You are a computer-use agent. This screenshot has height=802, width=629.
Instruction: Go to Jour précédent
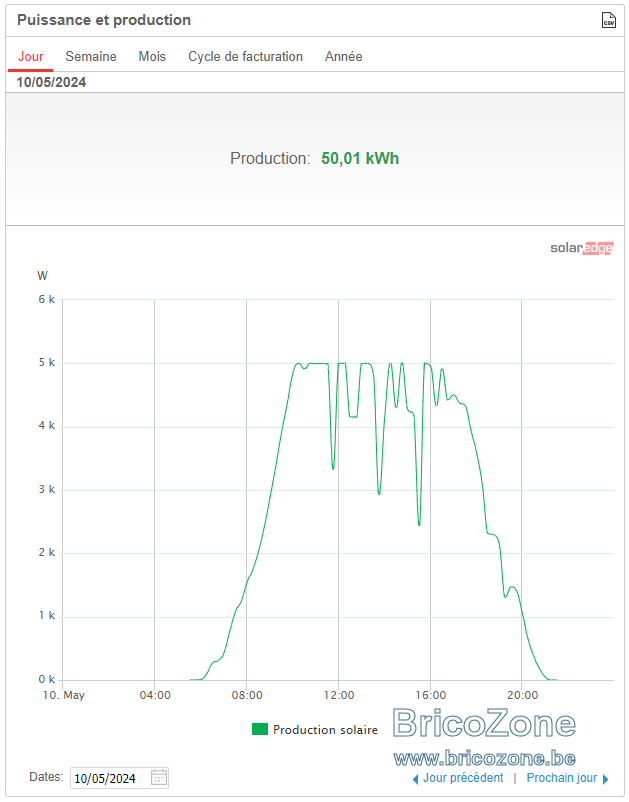pos(463,778)
